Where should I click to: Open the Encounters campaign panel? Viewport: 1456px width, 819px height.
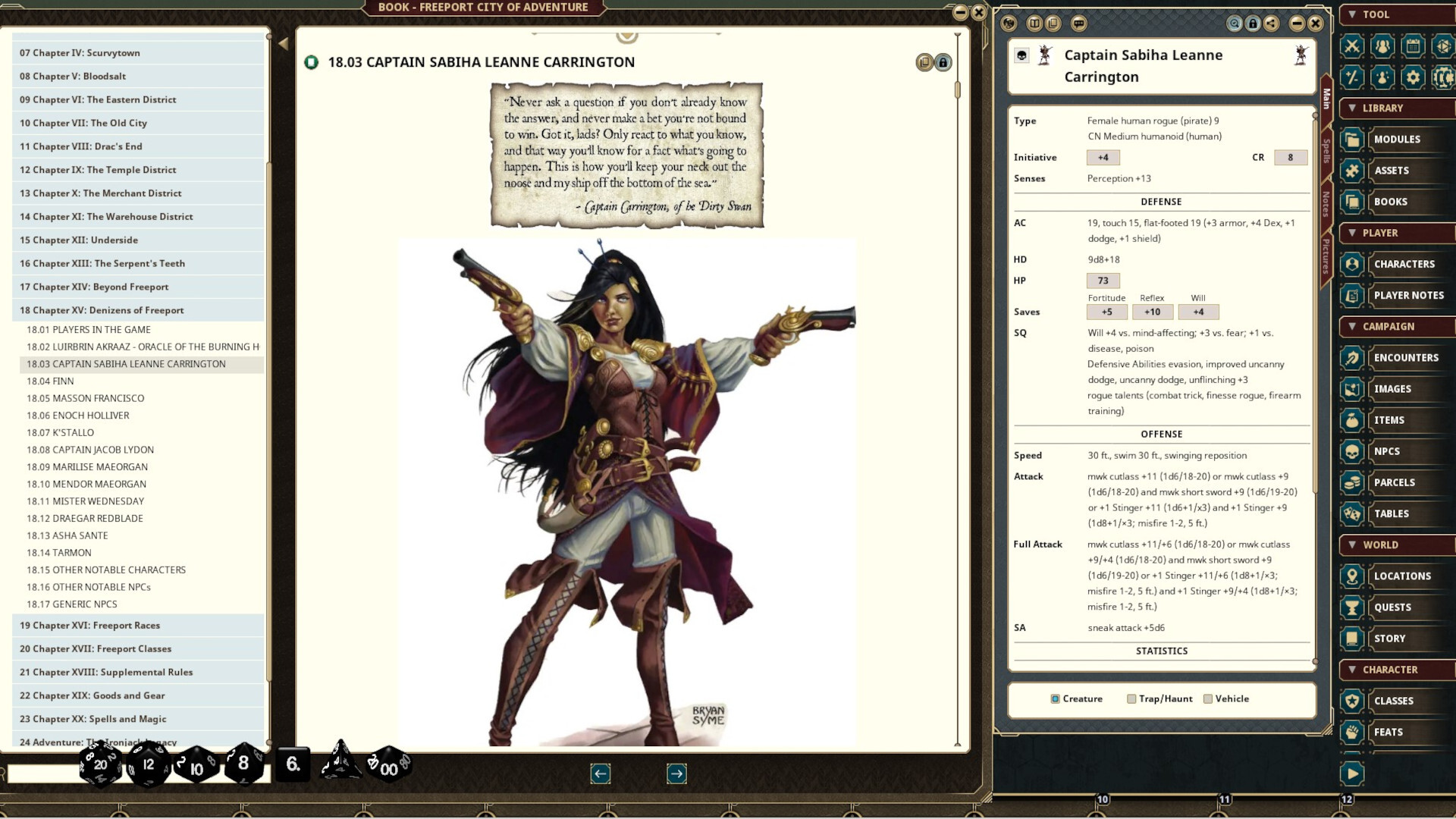point(1407,357)
